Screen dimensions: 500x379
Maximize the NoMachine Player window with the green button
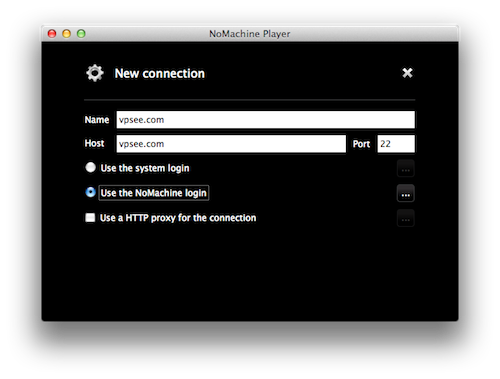coord(81,34)
